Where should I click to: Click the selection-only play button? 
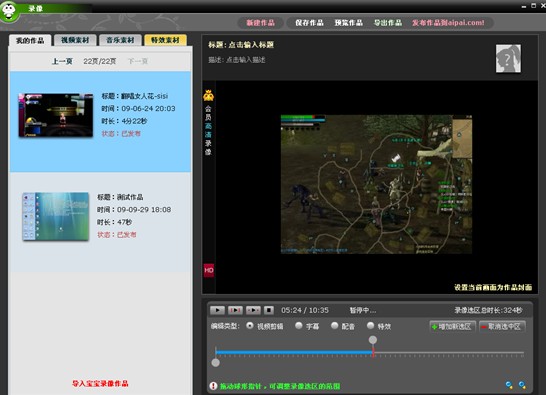tap(235, 310)
